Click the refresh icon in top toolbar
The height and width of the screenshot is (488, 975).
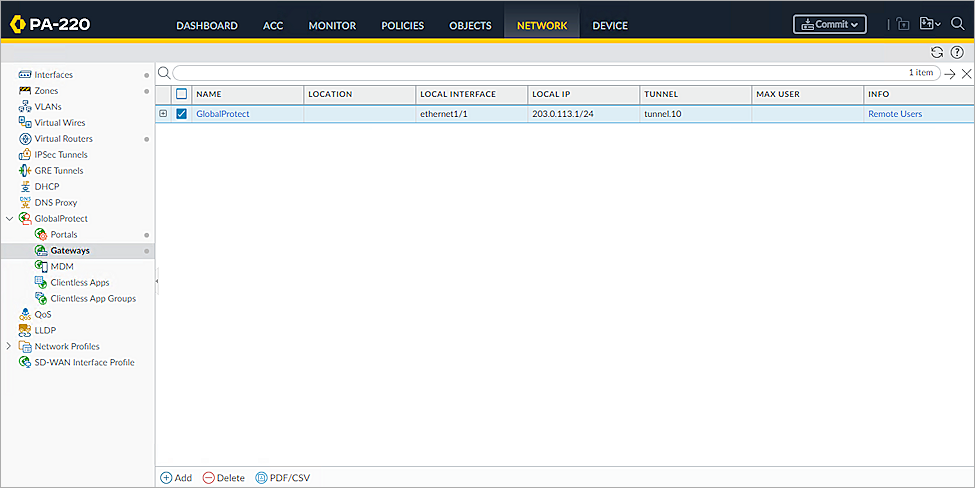click(x=937, y=52)
